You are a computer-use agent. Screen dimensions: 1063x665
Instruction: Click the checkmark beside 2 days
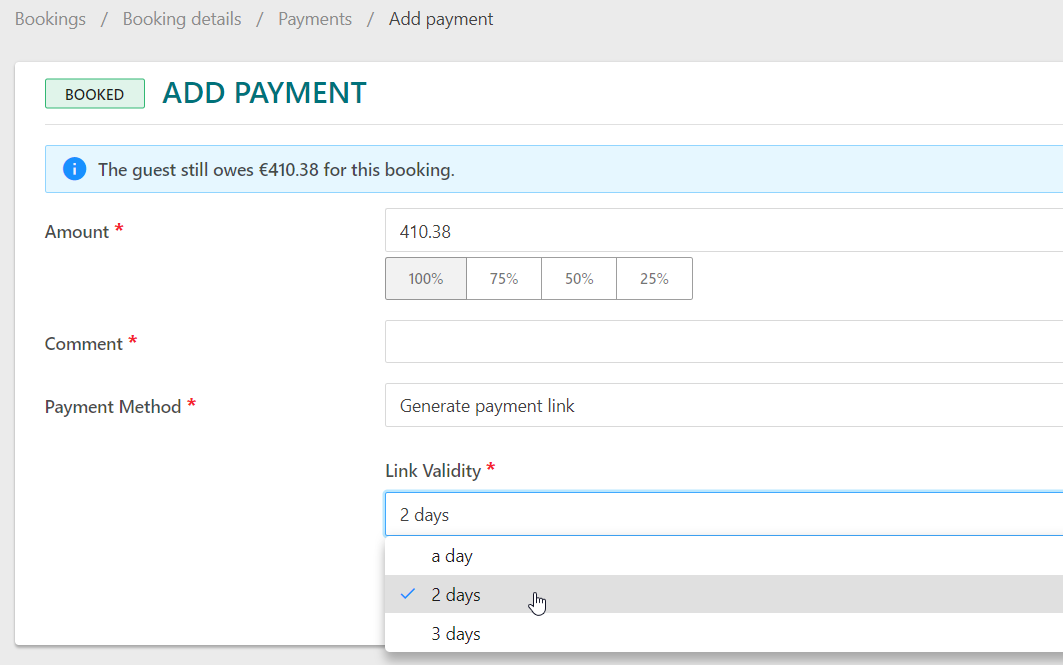[408, 594]
